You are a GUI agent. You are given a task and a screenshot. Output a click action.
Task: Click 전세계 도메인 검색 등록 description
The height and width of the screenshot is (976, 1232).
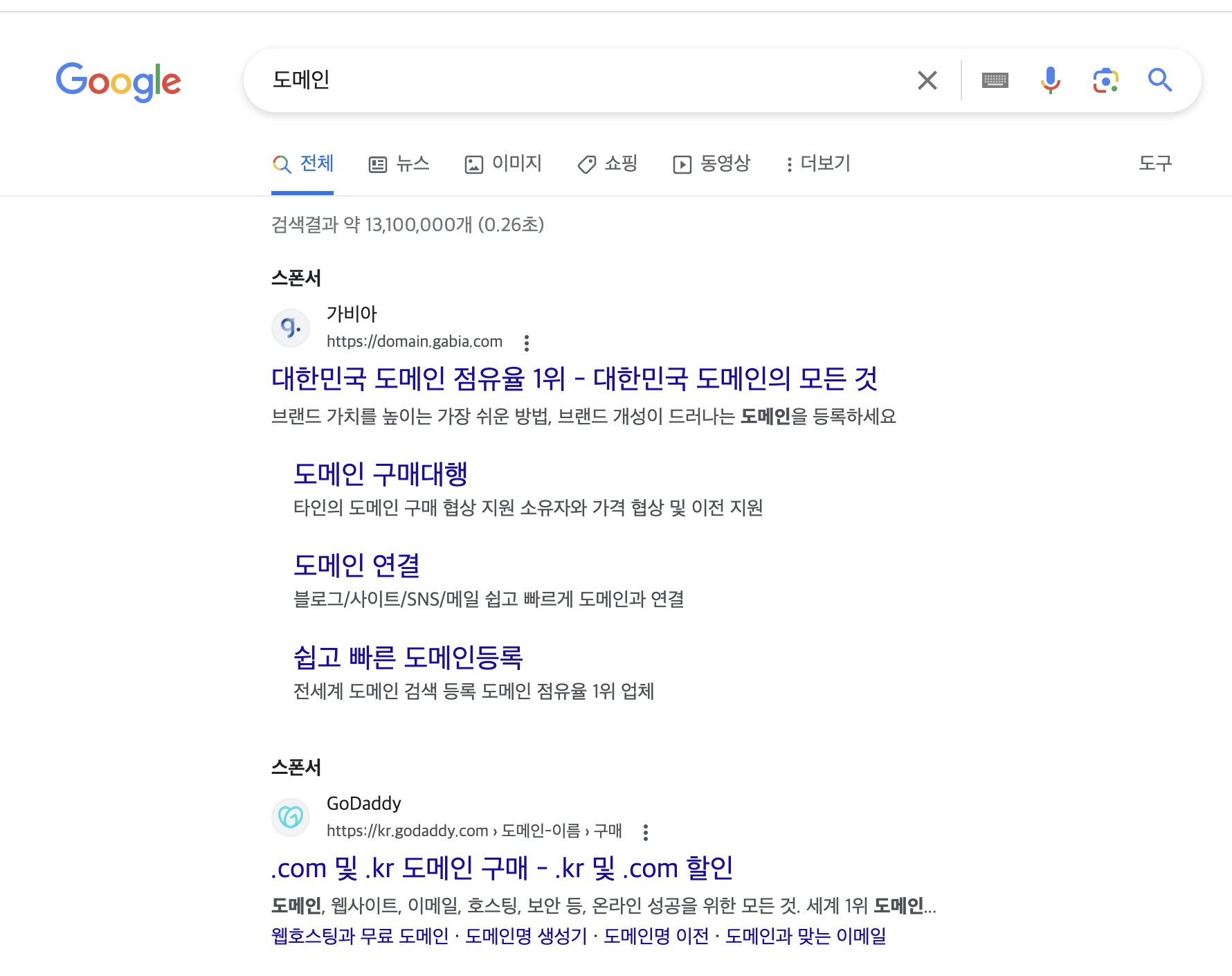(x=473, y=691)
